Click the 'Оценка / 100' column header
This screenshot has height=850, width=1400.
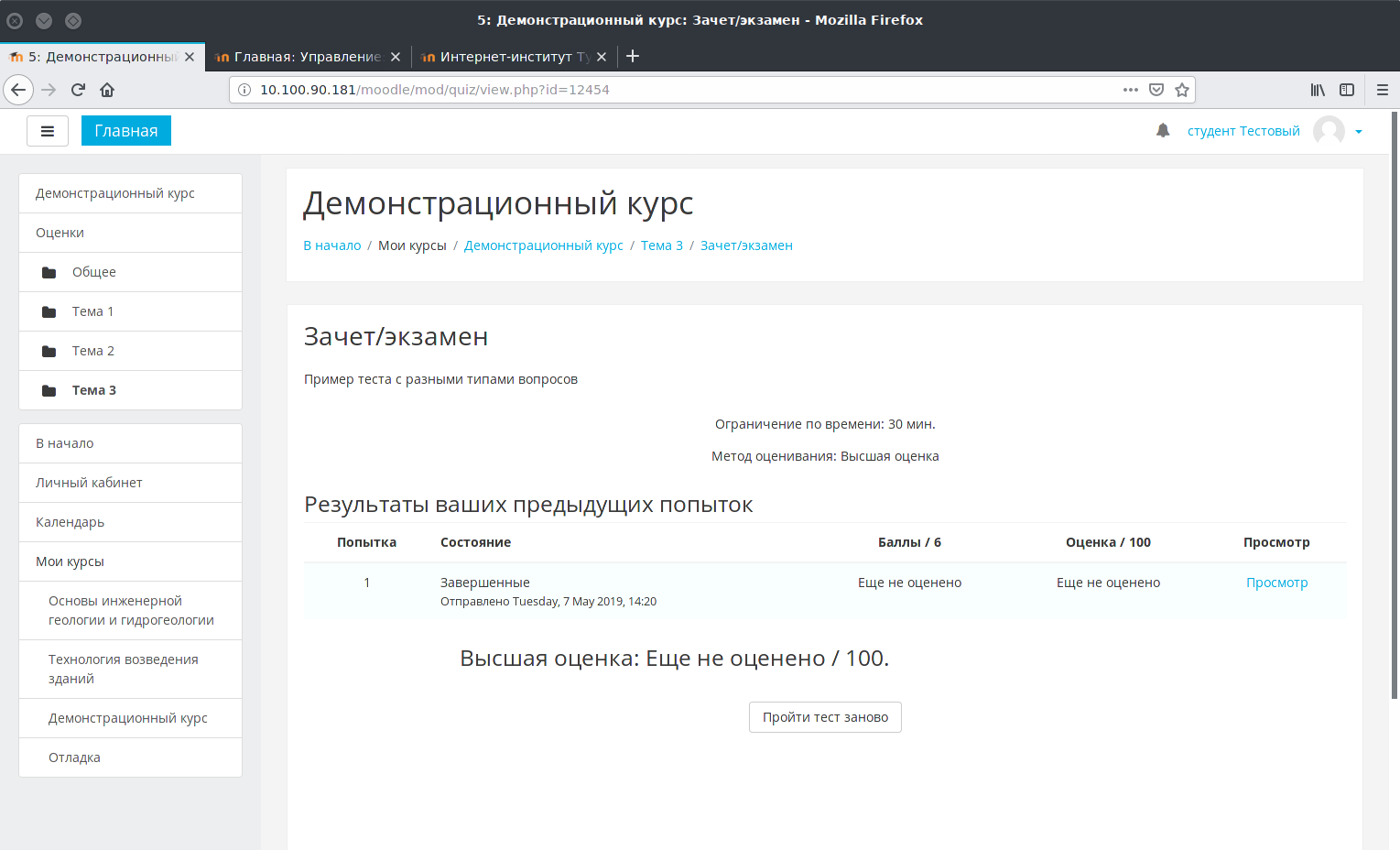(1108, 542)
